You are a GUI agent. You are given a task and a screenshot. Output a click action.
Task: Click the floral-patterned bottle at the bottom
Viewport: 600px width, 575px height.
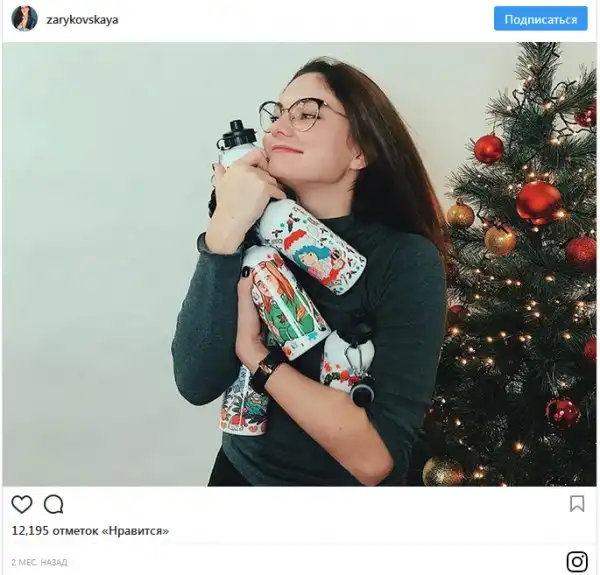245,406
